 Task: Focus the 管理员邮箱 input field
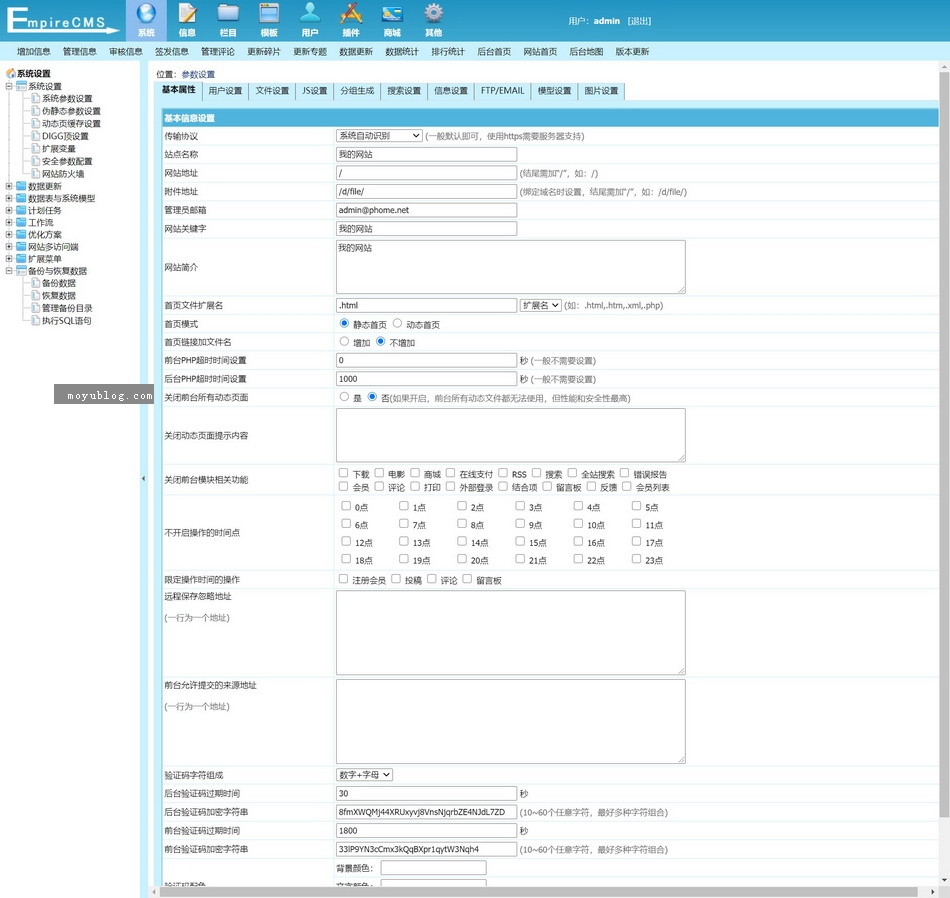427,210
